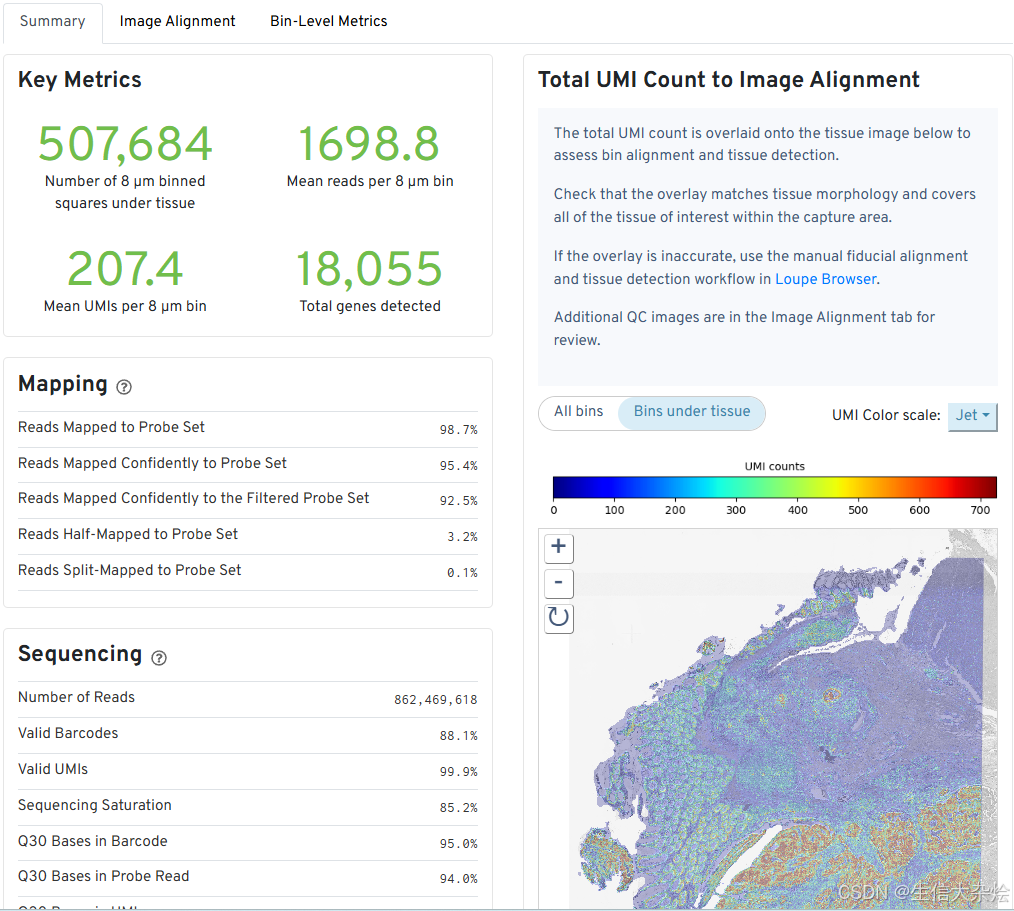Click the Mapping section heading
Screen dimensions: 1014x911
coord(63,383)
